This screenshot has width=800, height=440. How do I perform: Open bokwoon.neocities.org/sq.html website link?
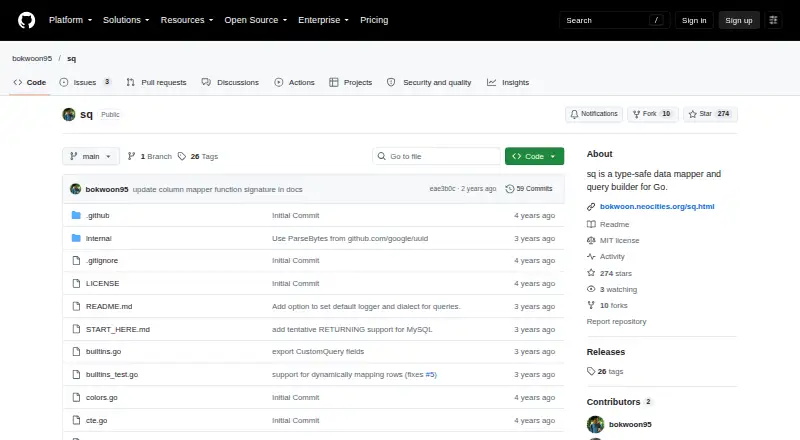click(x=657, y=206)
